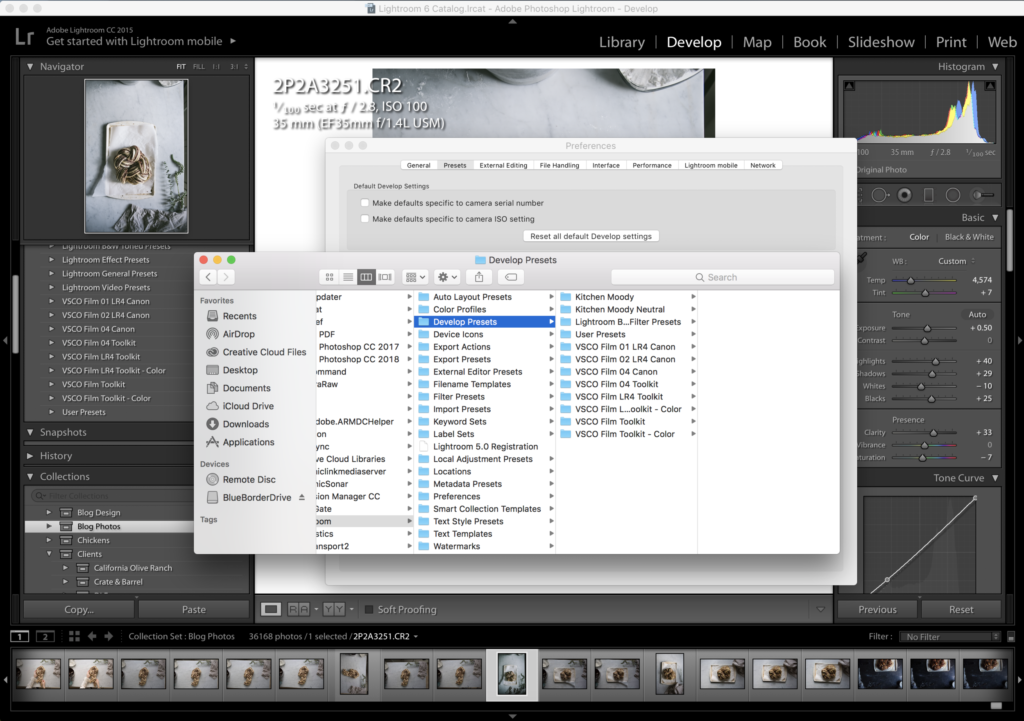The image size is (1024, 721).
Task: Click Auto tone button
Action: pos(977,315)
